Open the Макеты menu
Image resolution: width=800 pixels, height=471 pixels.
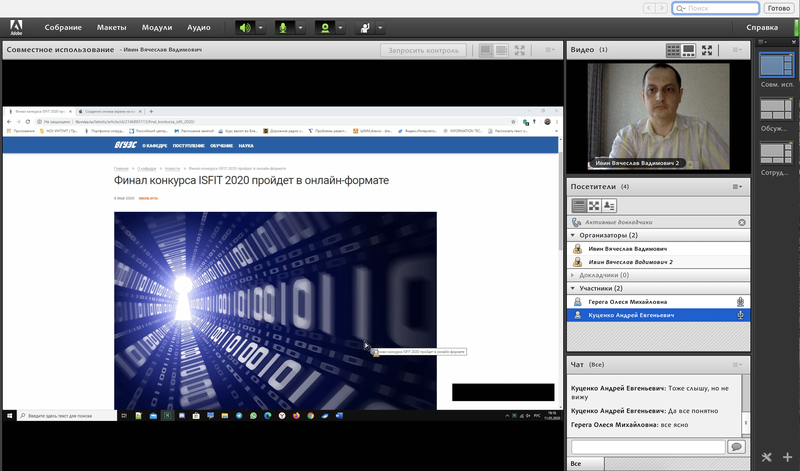point(111,27)
